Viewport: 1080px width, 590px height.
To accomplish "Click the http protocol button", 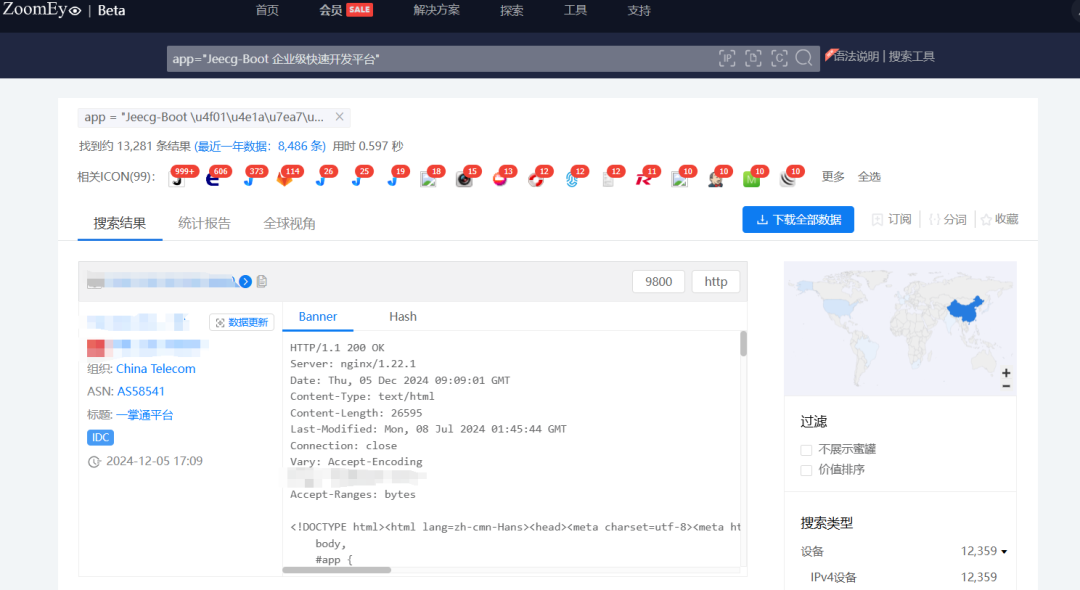I will 716,282.
